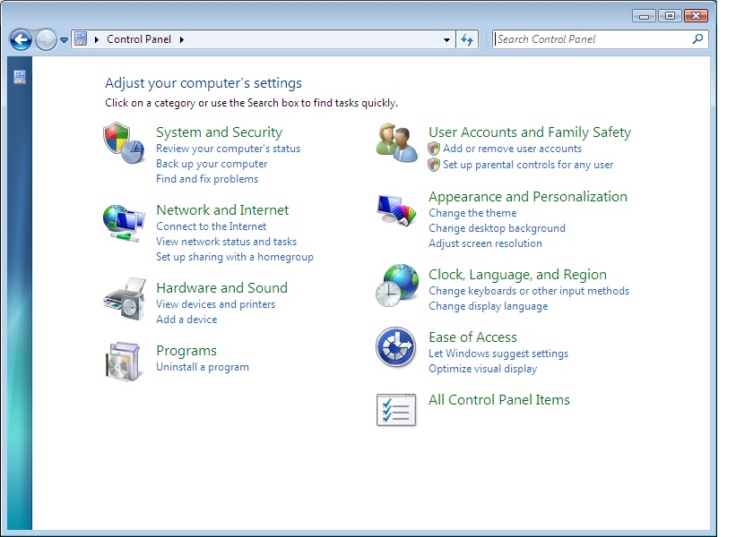Maximize the Control Panel window
Viewport: 753px width, 537px height.
[x=670, y=16]
